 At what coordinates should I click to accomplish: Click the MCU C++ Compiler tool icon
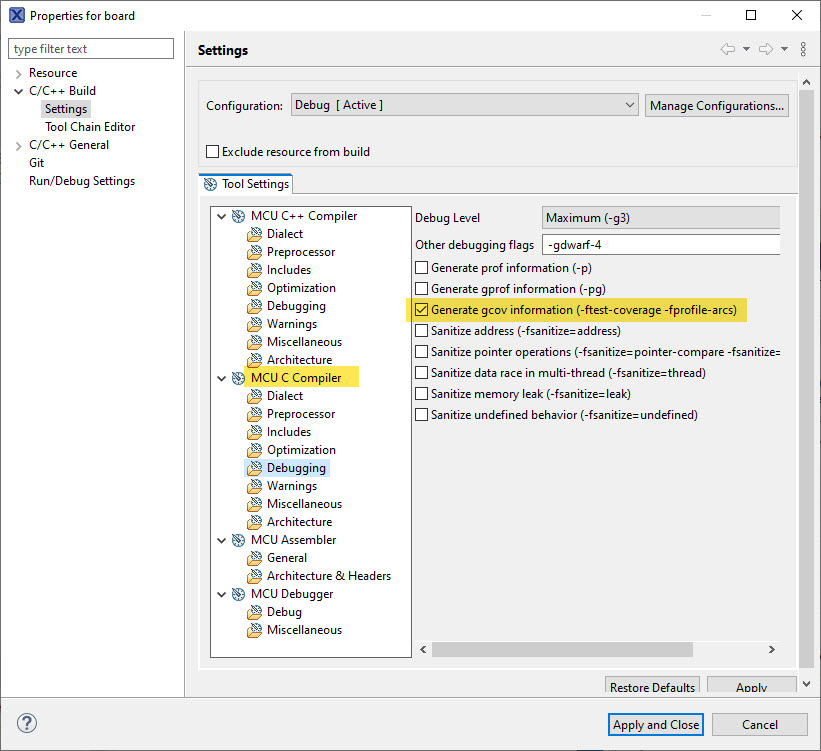click(x=239, y=216)
